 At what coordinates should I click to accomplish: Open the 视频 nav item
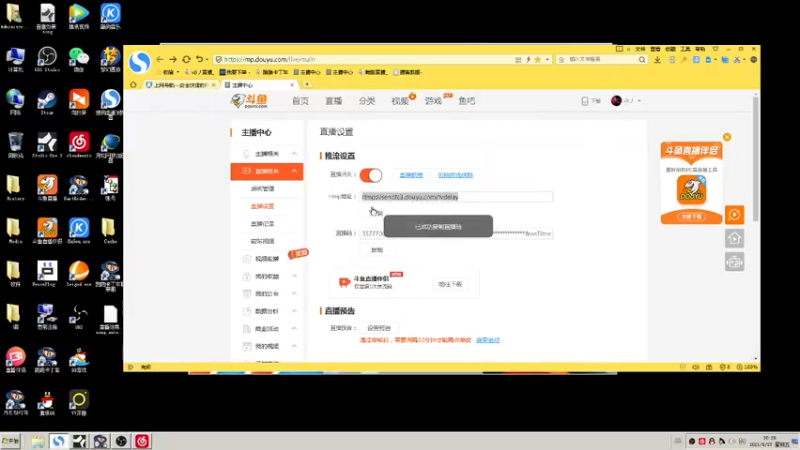click(399, 101)
